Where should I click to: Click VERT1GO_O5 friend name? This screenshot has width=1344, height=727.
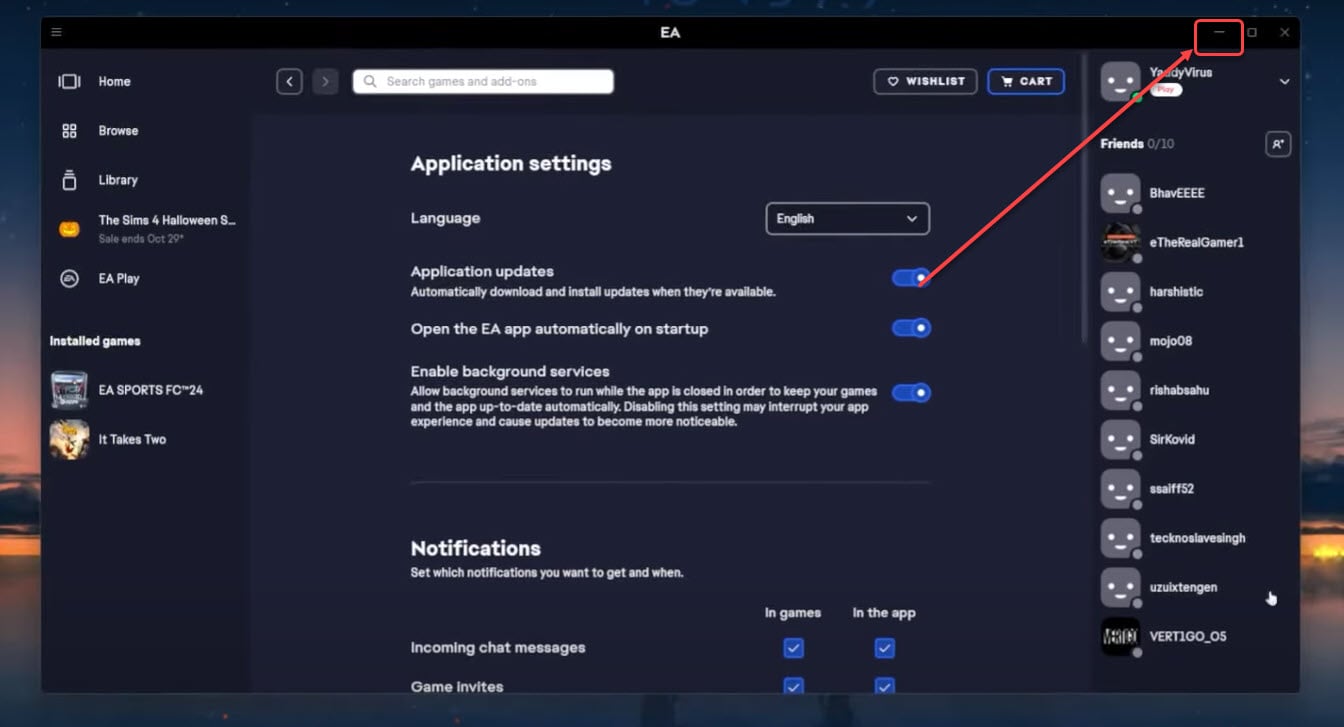click(1188, 637)
